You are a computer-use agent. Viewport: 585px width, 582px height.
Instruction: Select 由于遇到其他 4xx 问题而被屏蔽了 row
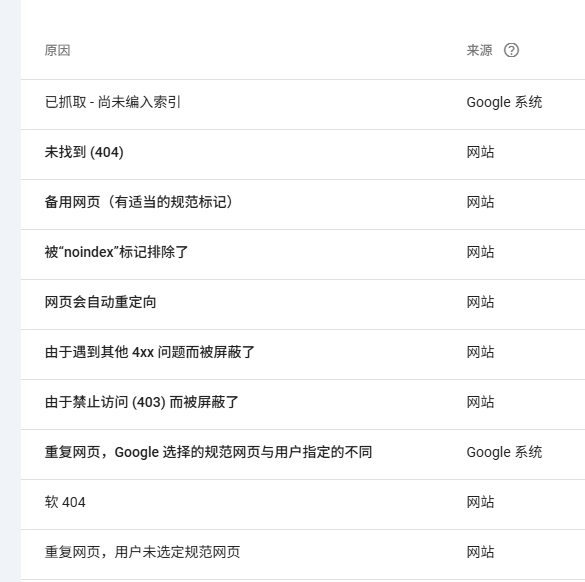(x=303, y=354)
